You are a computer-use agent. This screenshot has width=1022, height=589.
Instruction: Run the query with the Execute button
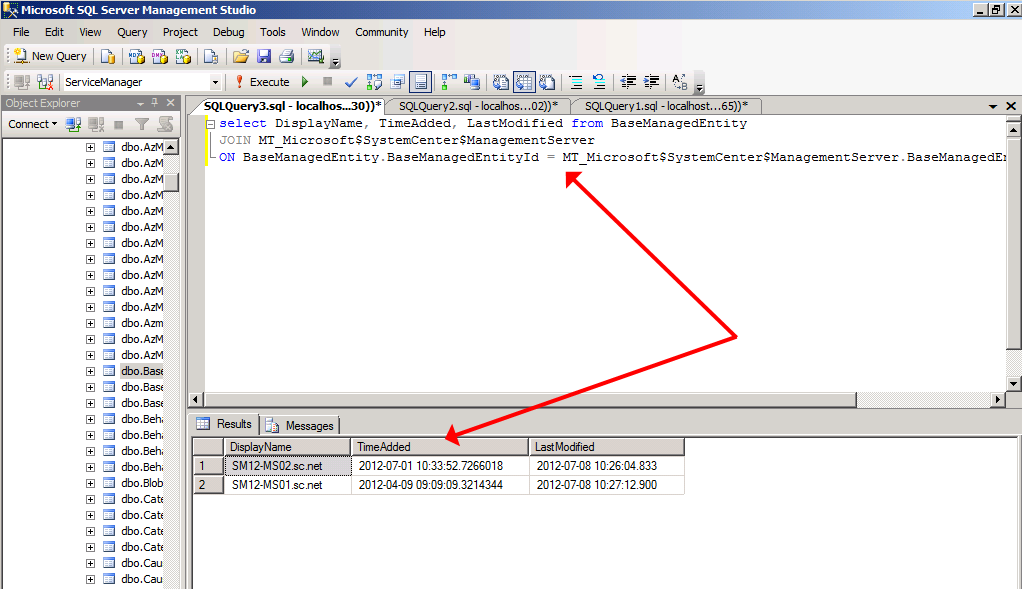coord(262,82)
